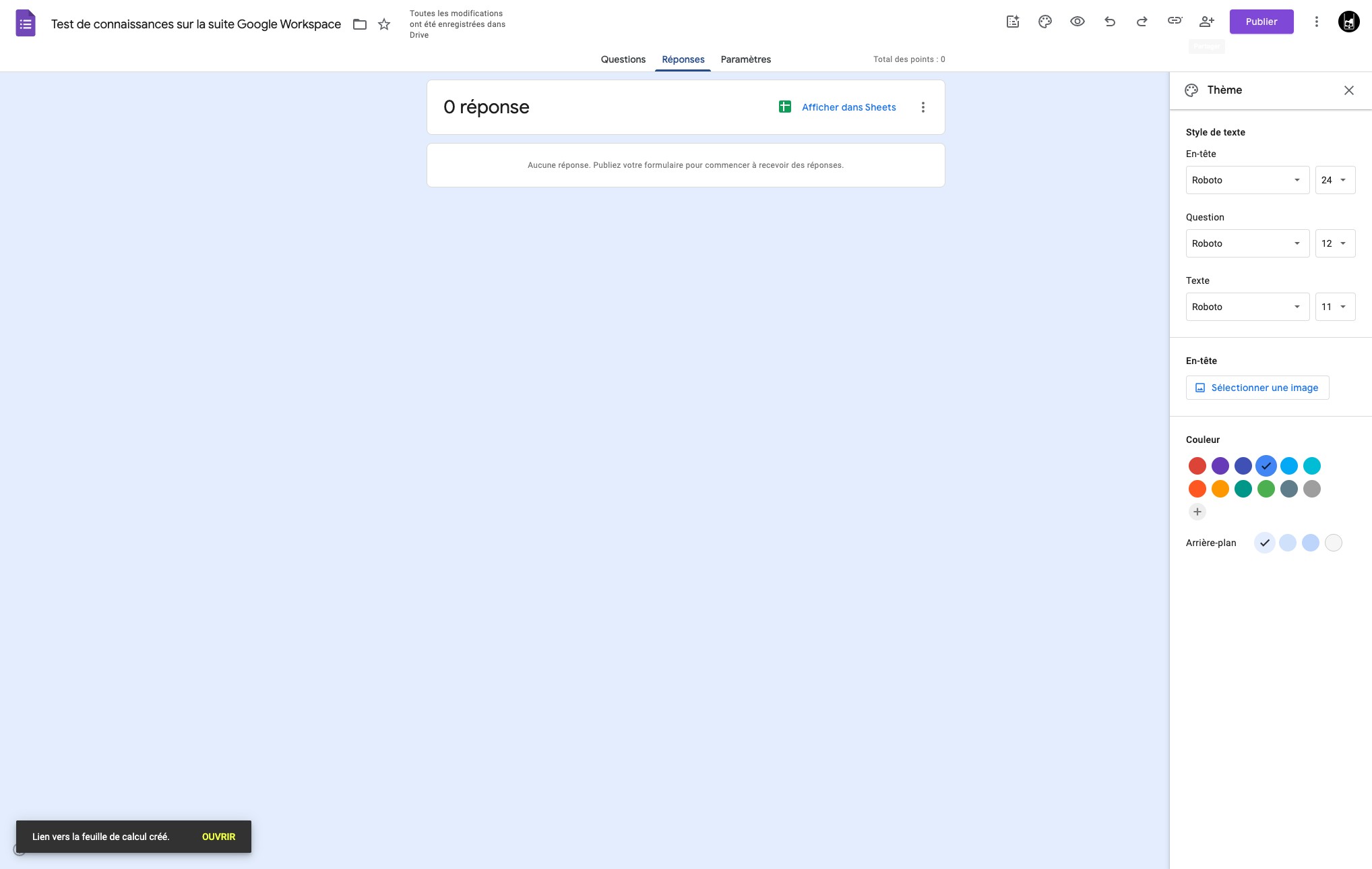Select the third background color option
This screenshot has height=869, width=1372.
[1311, 543]
